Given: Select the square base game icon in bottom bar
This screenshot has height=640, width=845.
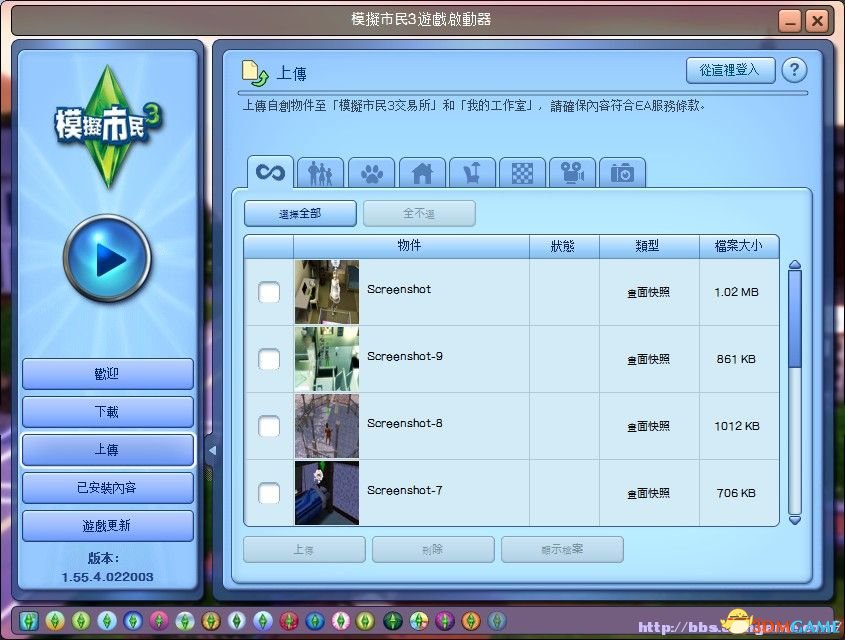Looking at the screenshot, I should 29,621.
